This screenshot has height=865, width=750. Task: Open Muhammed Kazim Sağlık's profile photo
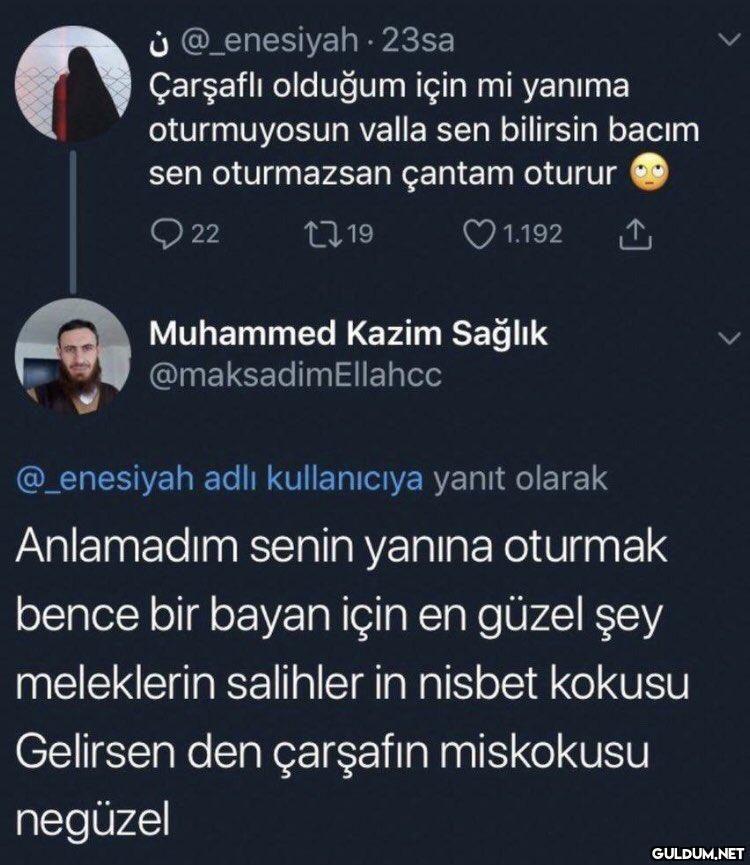click(x=73, y=357)
